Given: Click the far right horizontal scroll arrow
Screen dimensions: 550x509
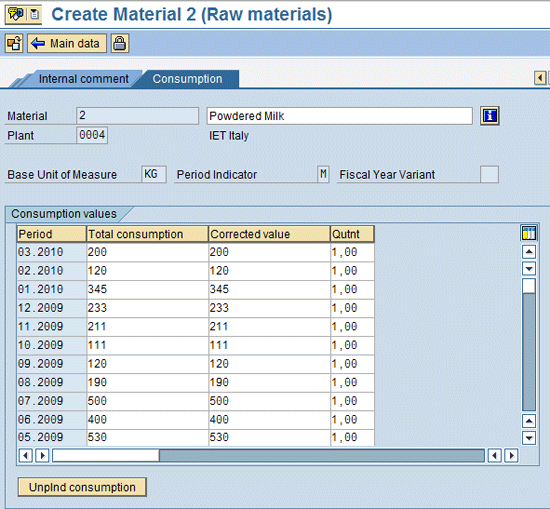Looking at the screenshot, I should pyautogui.click(x=511, y=456).
